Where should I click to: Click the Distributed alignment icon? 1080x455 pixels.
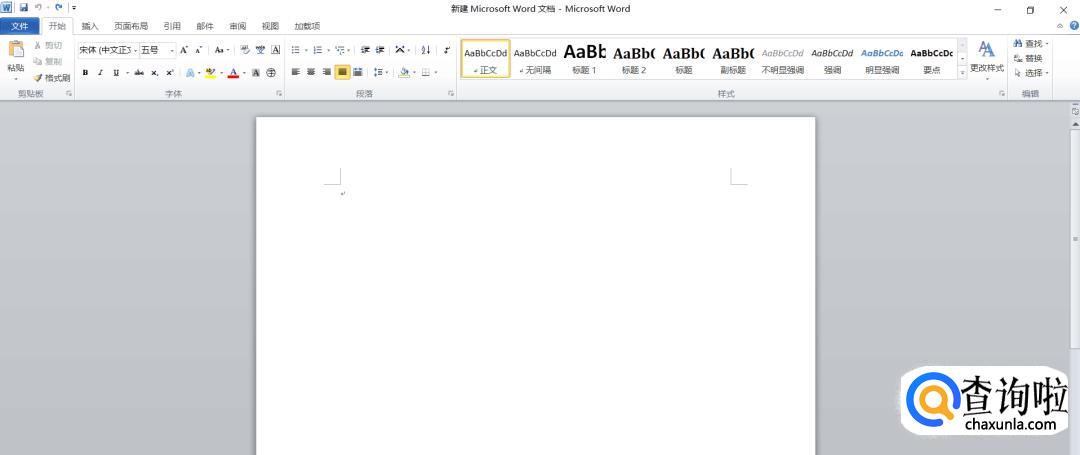[x=357, y=72]
